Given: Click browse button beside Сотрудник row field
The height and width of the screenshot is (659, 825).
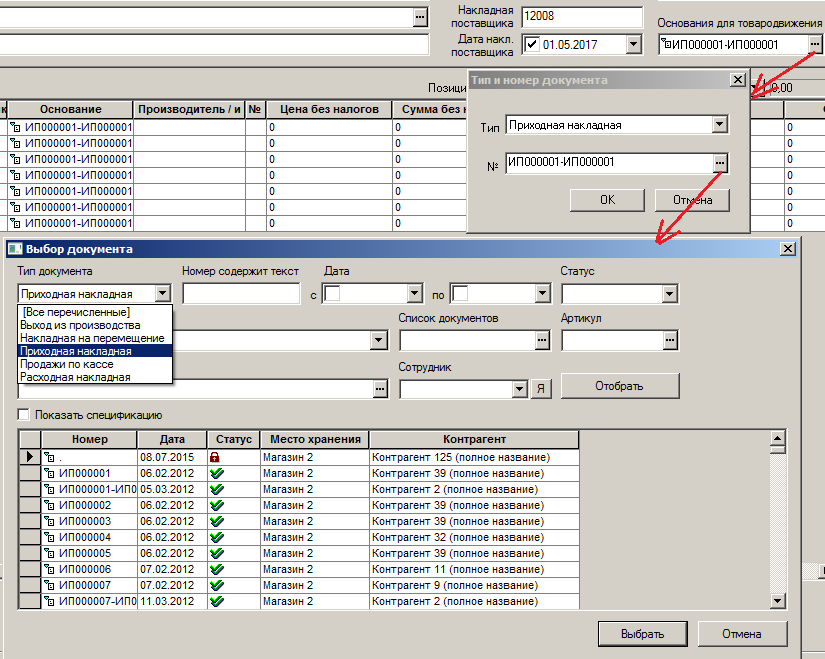Looking at the screenshot, I should 380,389.
